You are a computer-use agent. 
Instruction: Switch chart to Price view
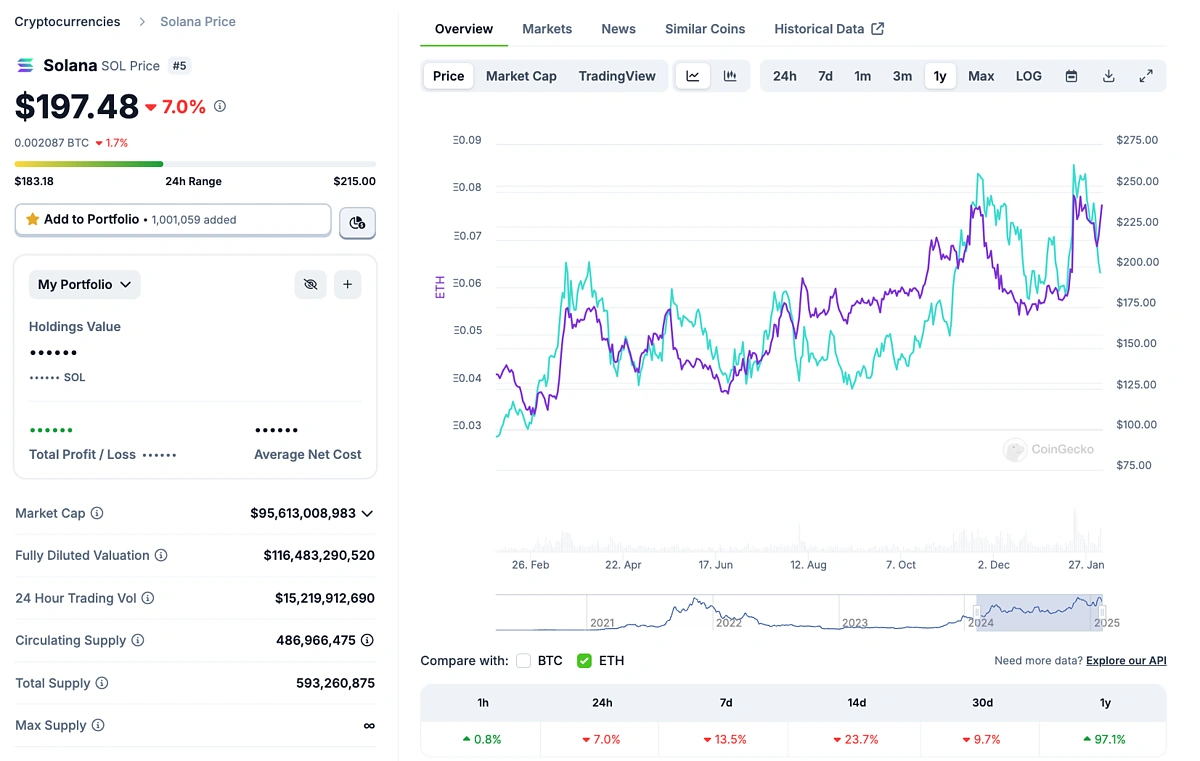(x=448, y=76)
